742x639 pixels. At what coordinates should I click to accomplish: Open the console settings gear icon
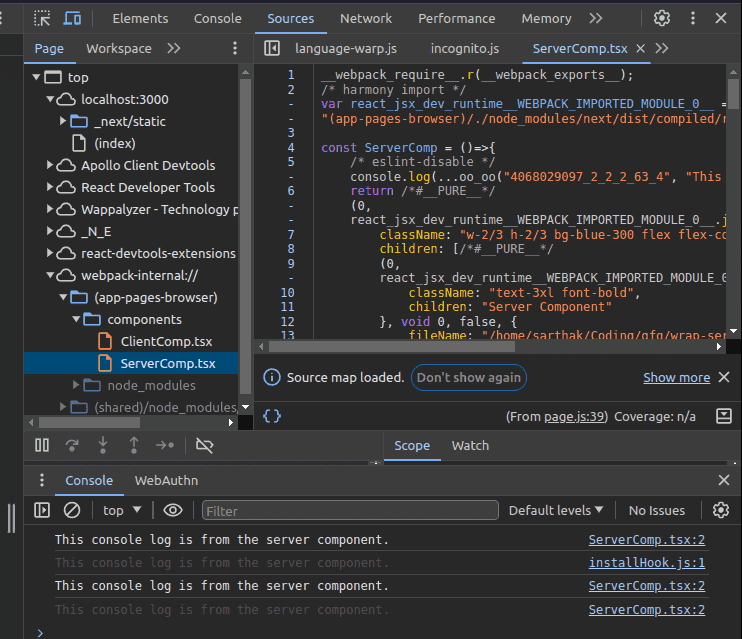click(x=720, y=510)
